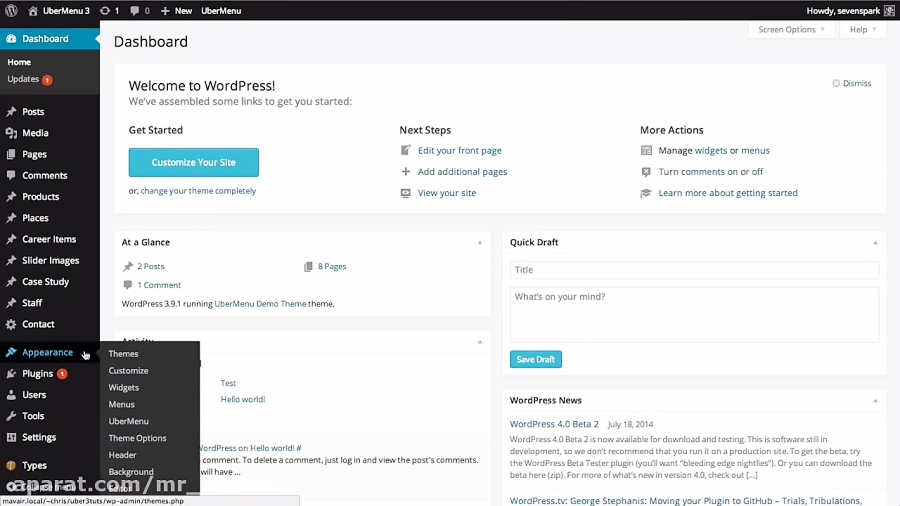Click the Types icon in sidebar
Screen dimensions: 900x506
click(x=11, y=465)
